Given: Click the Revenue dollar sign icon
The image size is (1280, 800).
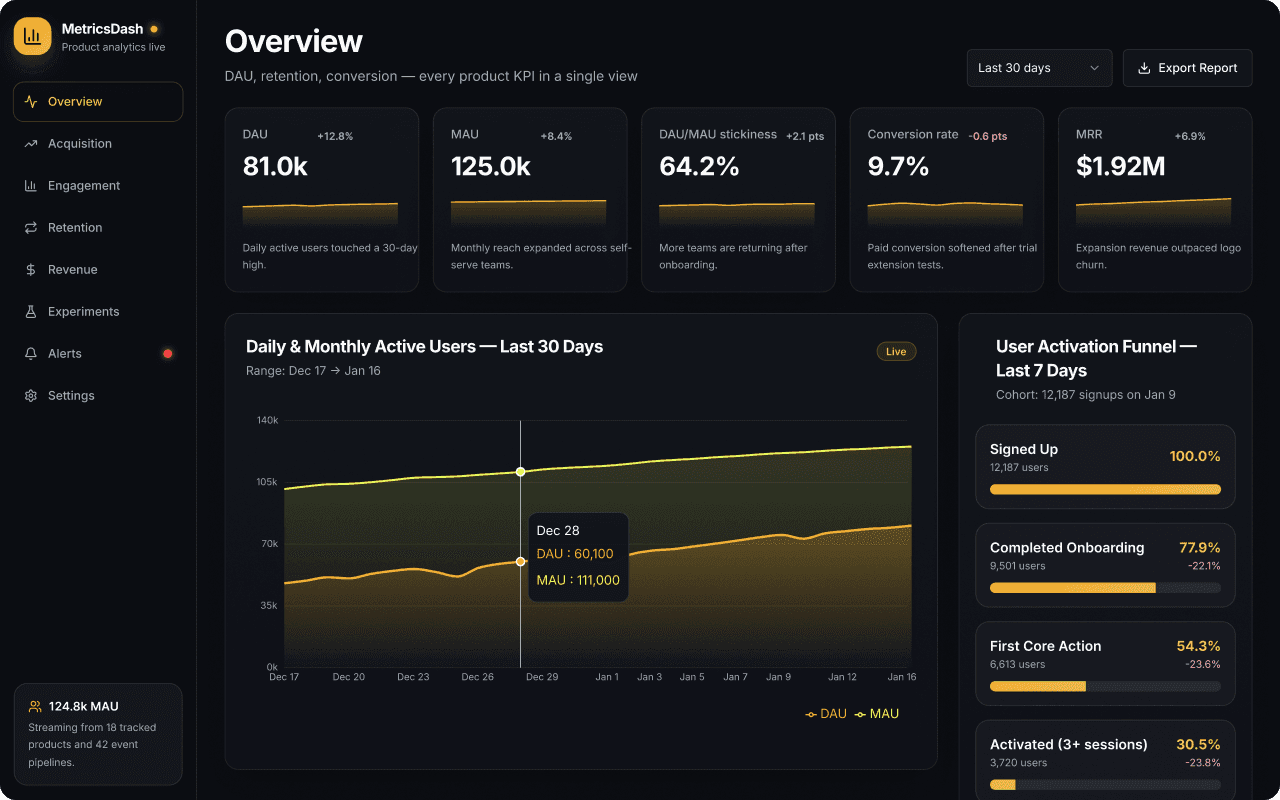Looking at the screenshot, I should [31, 270].
